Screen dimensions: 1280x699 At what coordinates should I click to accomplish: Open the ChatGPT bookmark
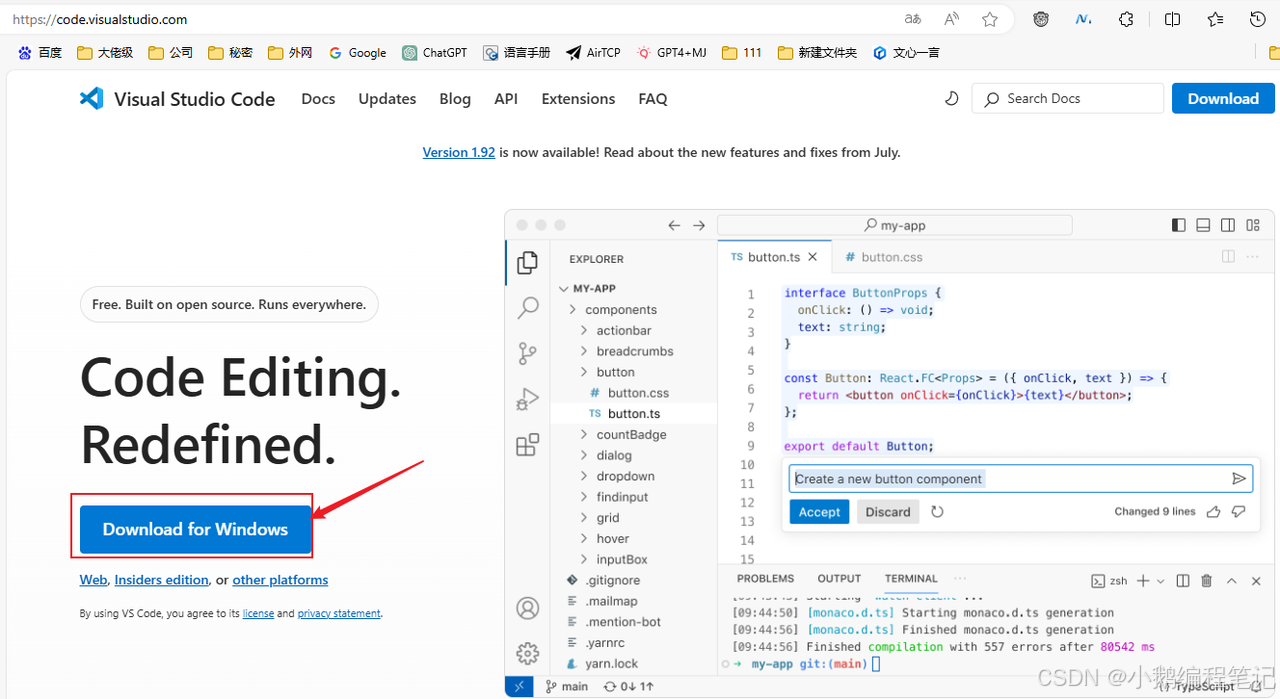pos(435,52)
